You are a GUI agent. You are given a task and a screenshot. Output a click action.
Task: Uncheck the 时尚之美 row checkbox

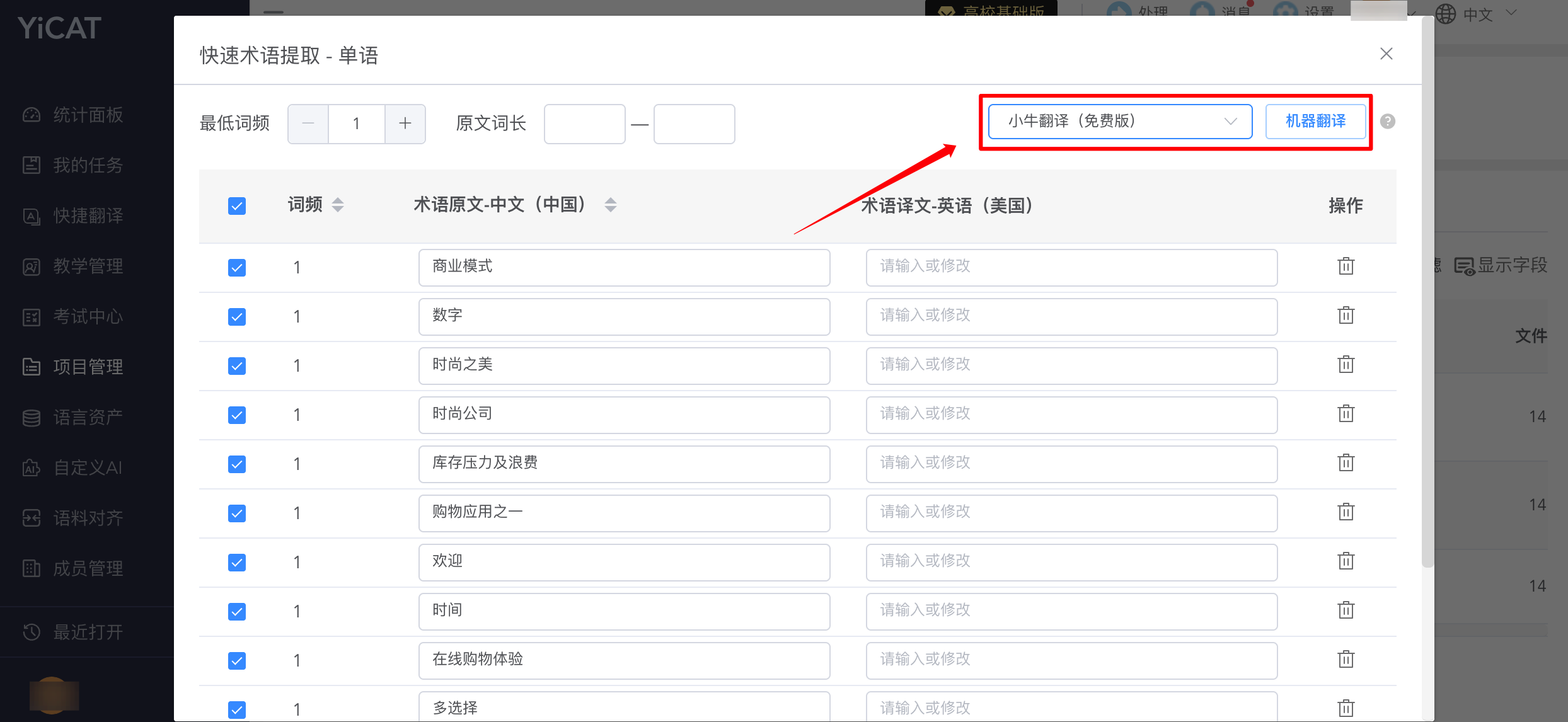(237, 366)
